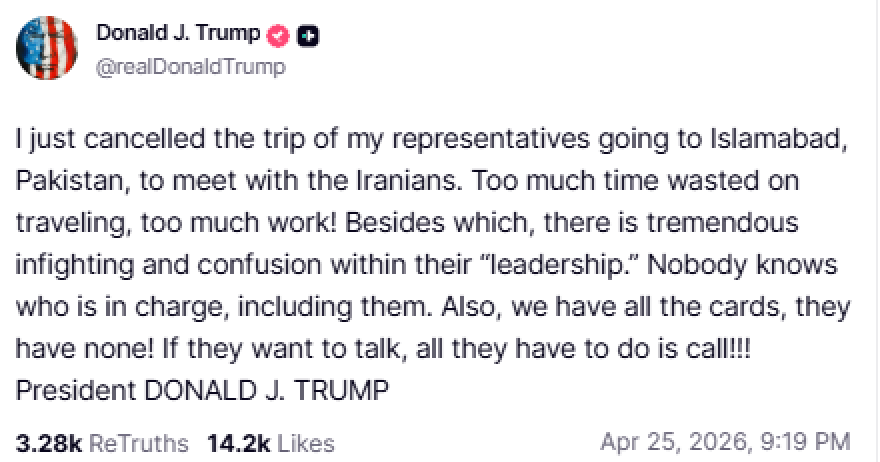Image resolution: width=880 pixels, height=462 pixels.
Task: Click the Apr 25, 2026 date
Action: click(x=670, y=441)
